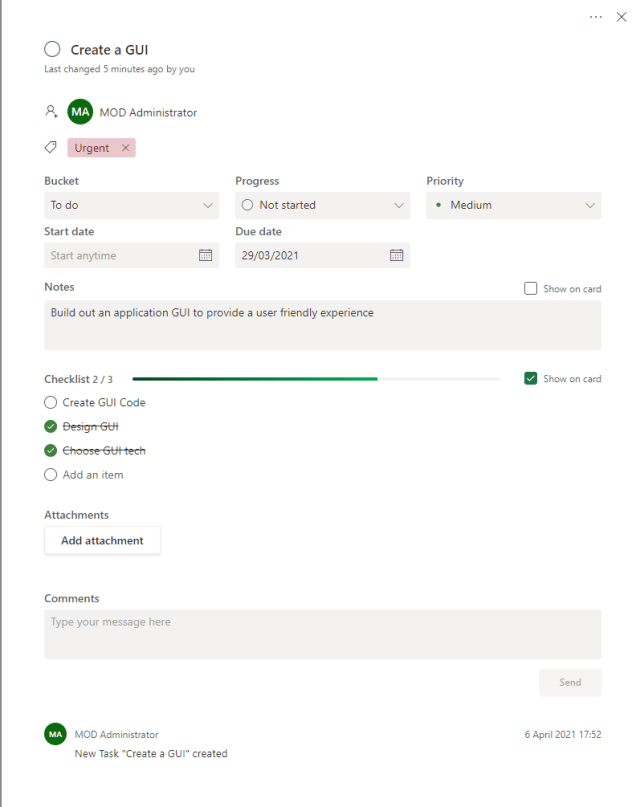Click the assign person icon
The height and width of the screenshot is (807, 640).
point(51,111)
